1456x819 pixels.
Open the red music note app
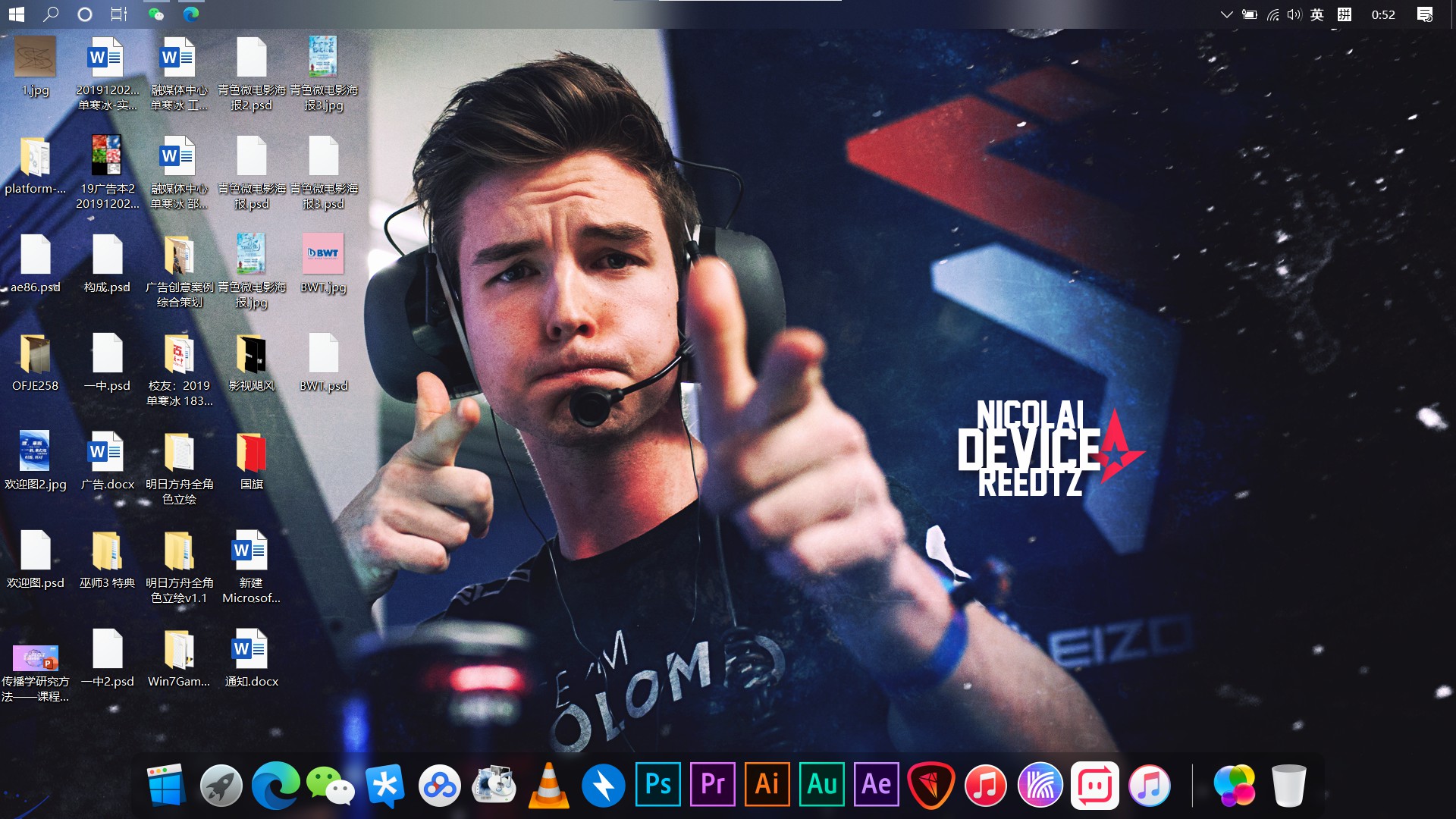[x=985, y=786]
